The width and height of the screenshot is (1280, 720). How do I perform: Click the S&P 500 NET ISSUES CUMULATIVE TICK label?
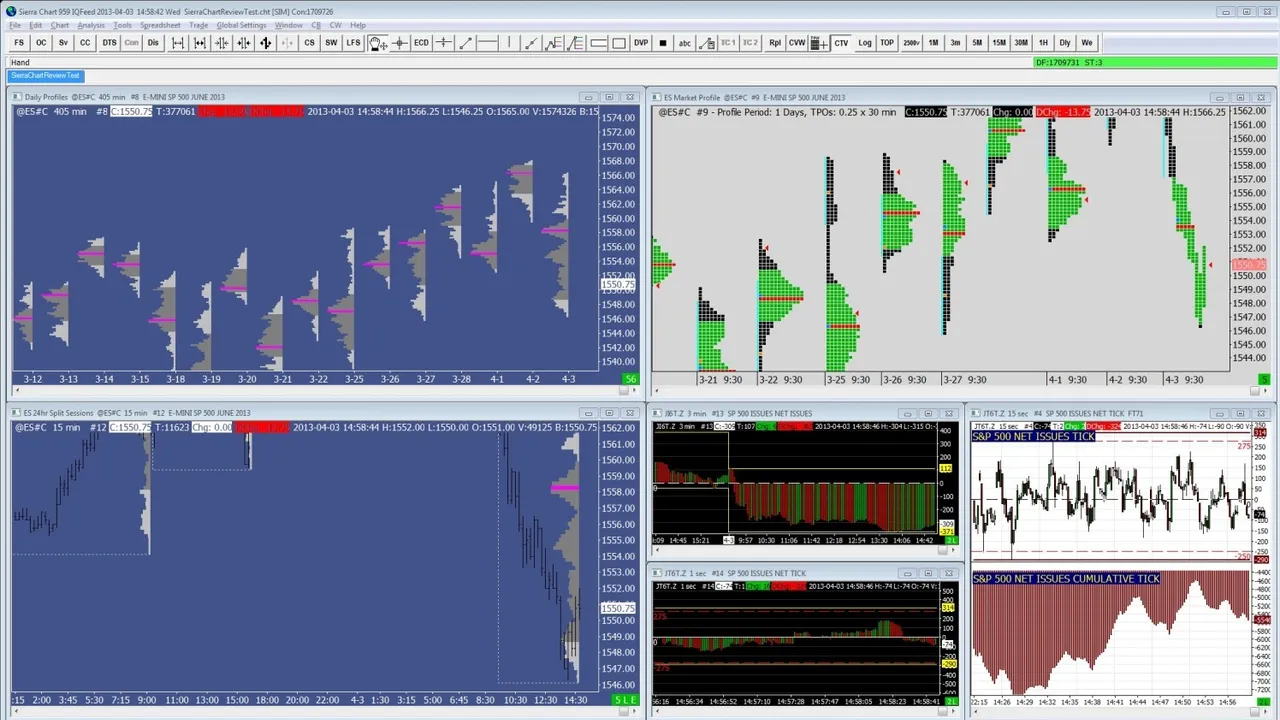[1066, 579]
